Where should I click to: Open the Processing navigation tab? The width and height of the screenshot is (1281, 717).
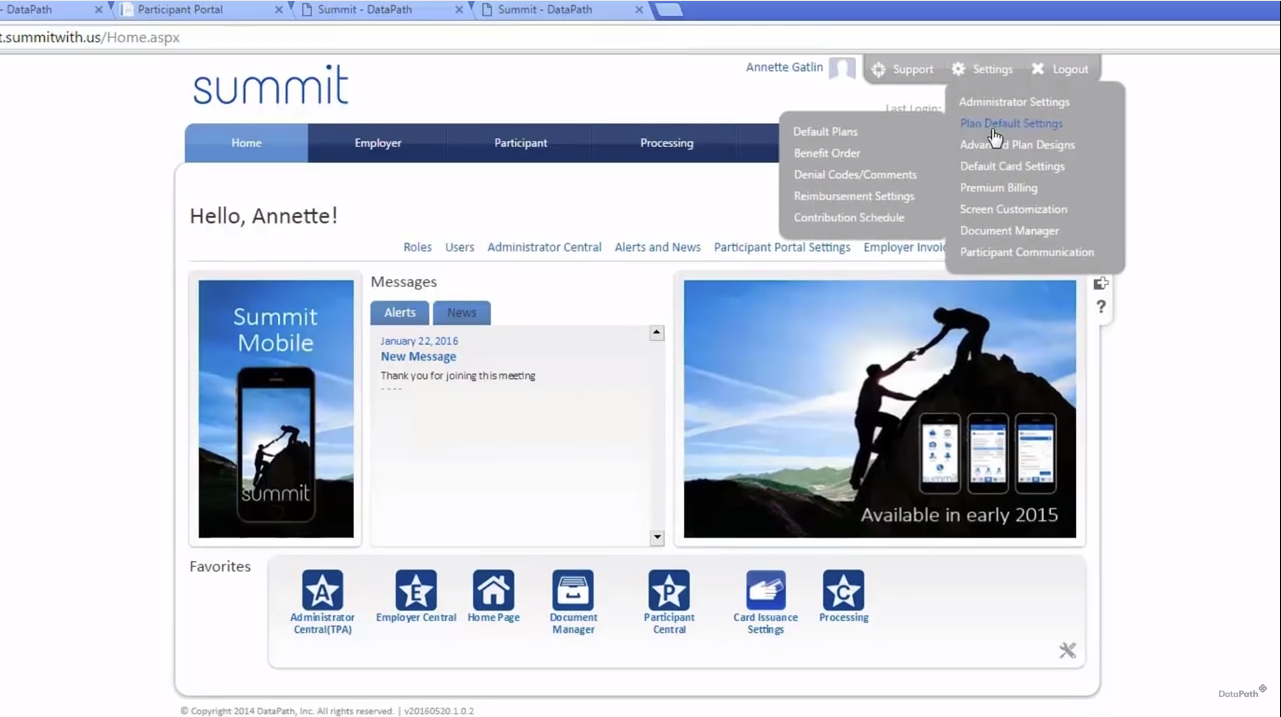coord(667,143)
